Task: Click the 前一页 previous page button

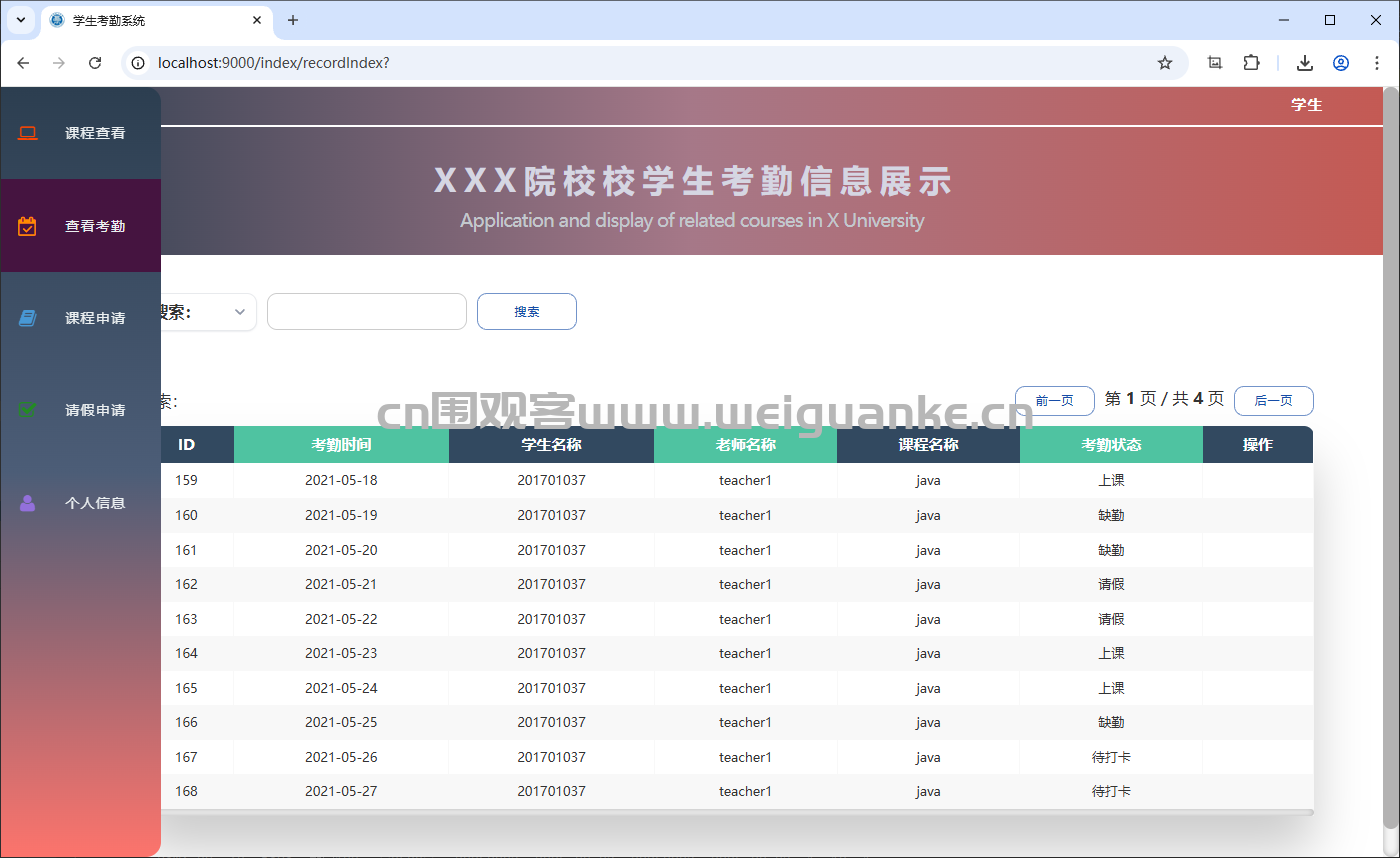Action: (x=1054, y=400)
